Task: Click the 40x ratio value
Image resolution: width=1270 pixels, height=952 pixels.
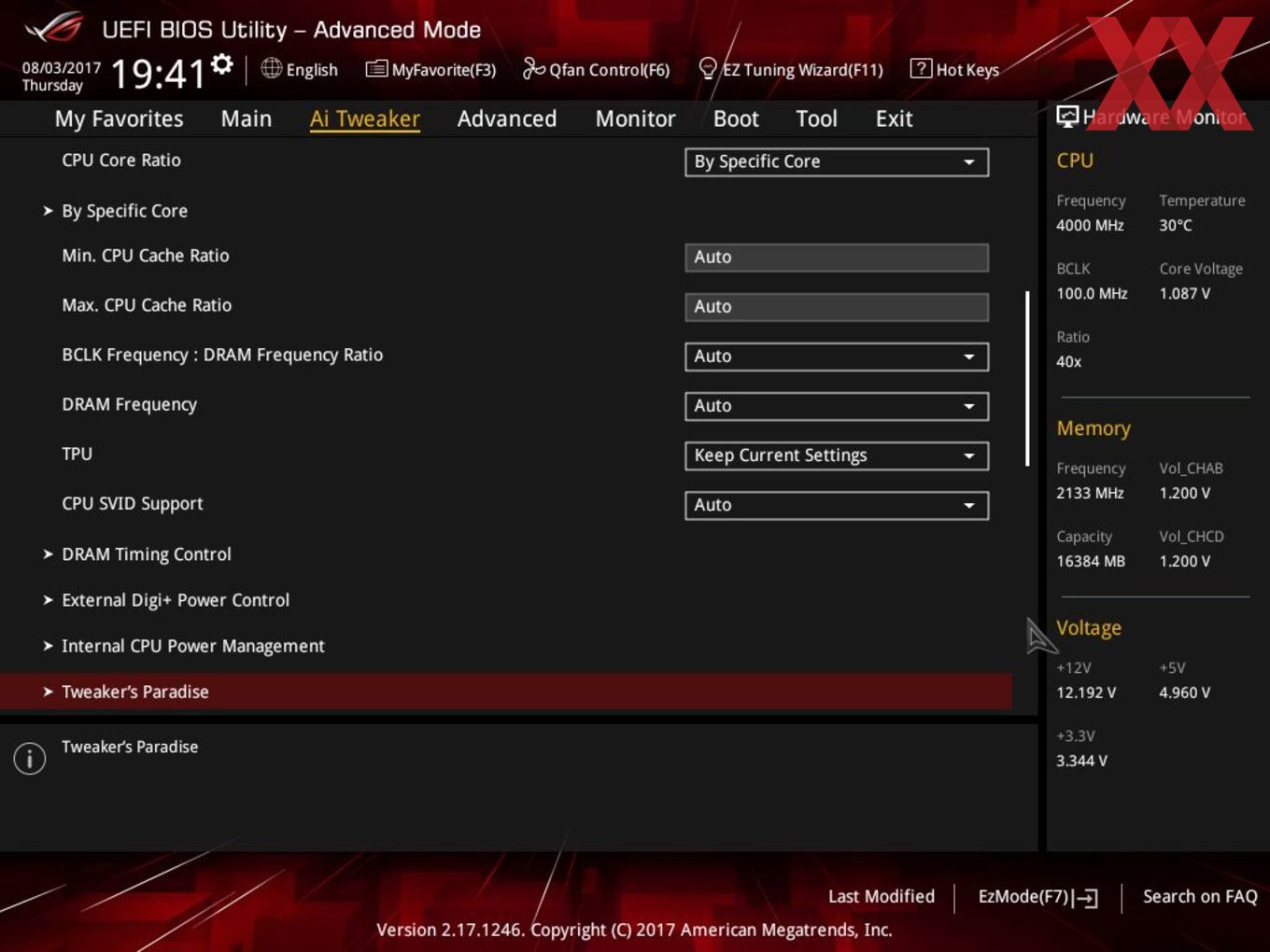Action: tap(1068, 361)
